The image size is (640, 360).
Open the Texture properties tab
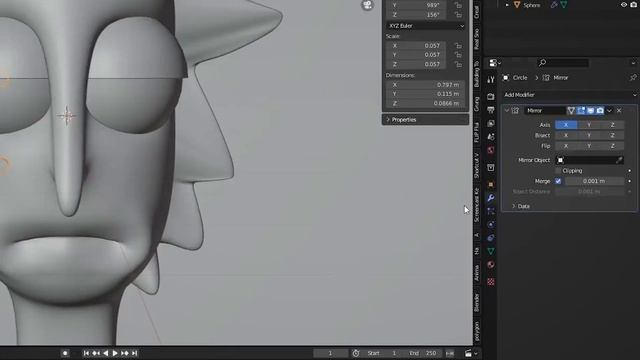coord(491,282)
